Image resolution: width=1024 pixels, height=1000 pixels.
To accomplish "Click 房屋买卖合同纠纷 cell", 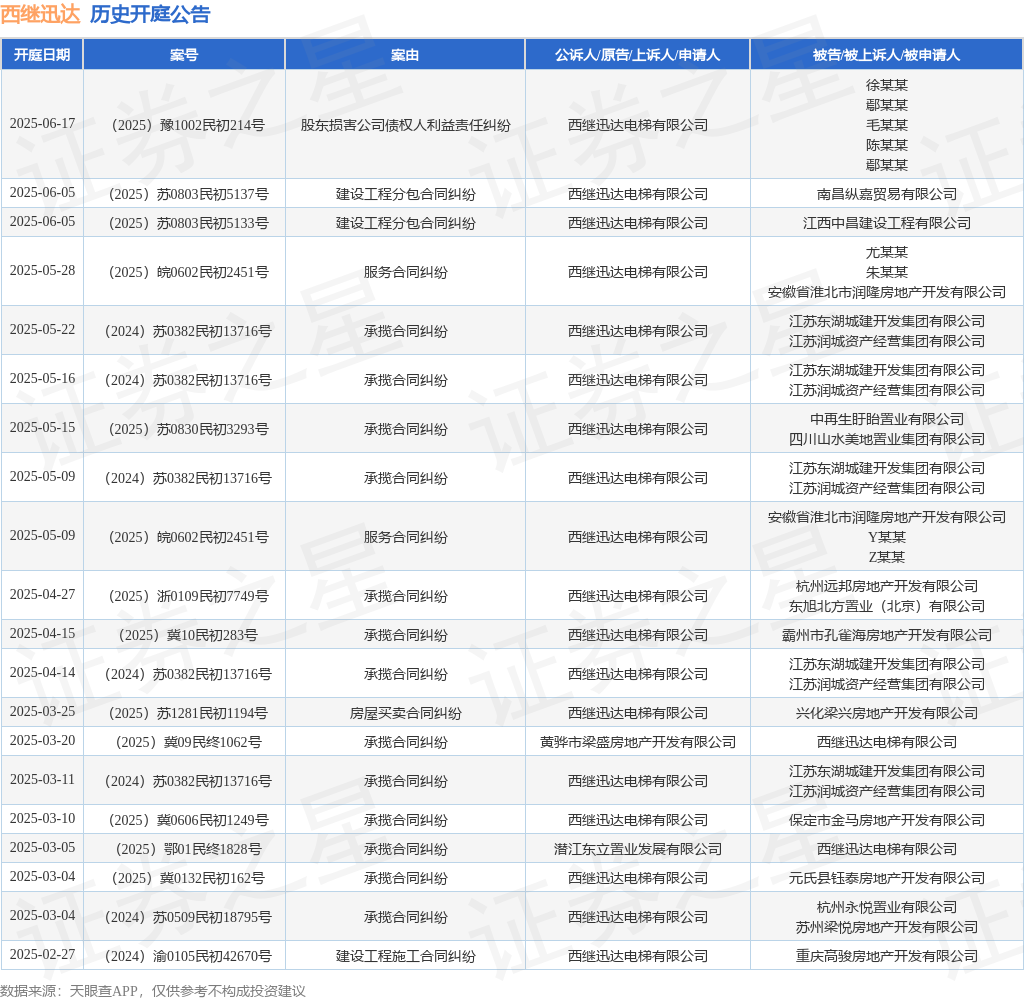I will point(405,713).
